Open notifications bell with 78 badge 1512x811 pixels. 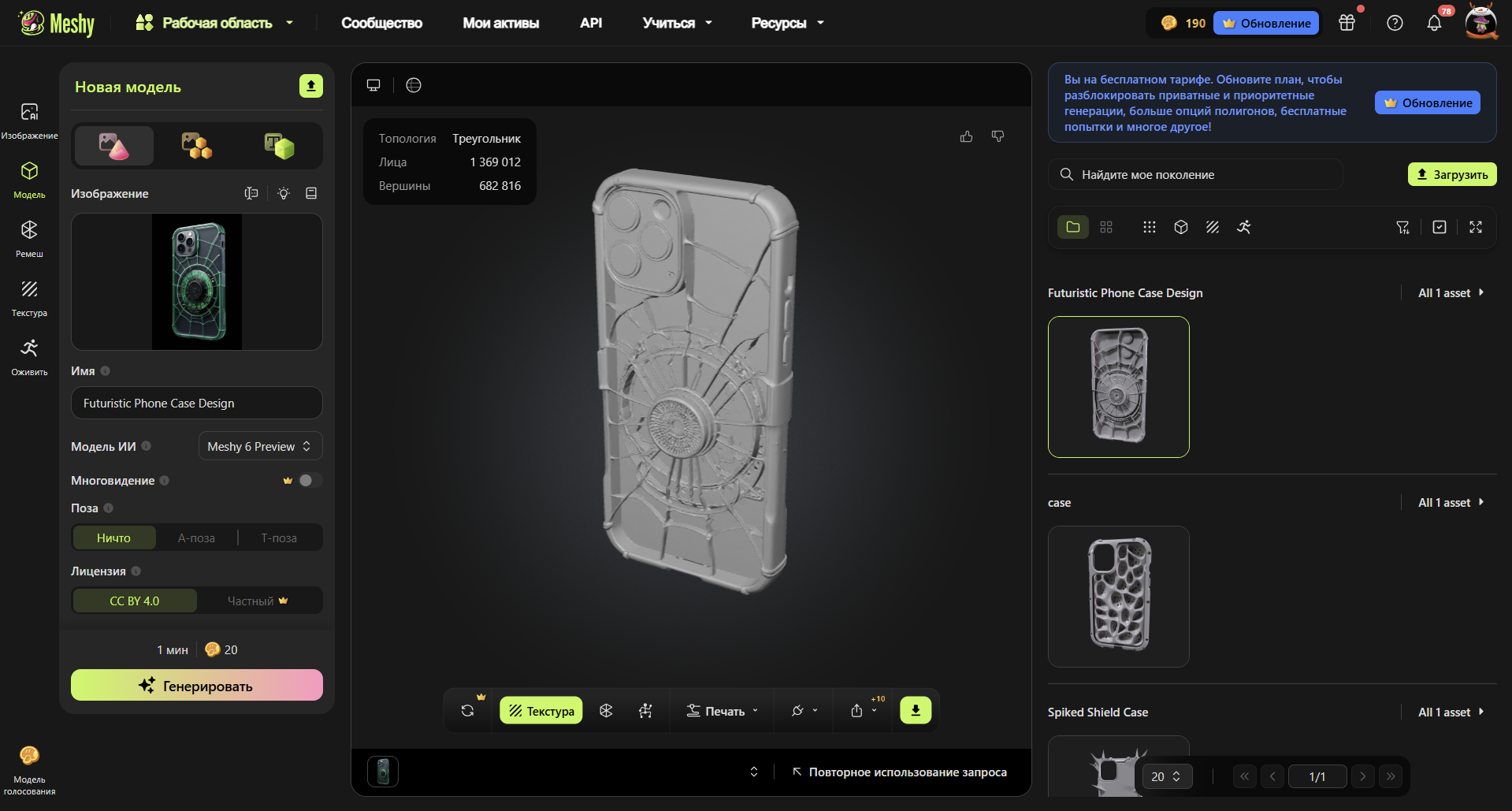[x=1435, y=23]
